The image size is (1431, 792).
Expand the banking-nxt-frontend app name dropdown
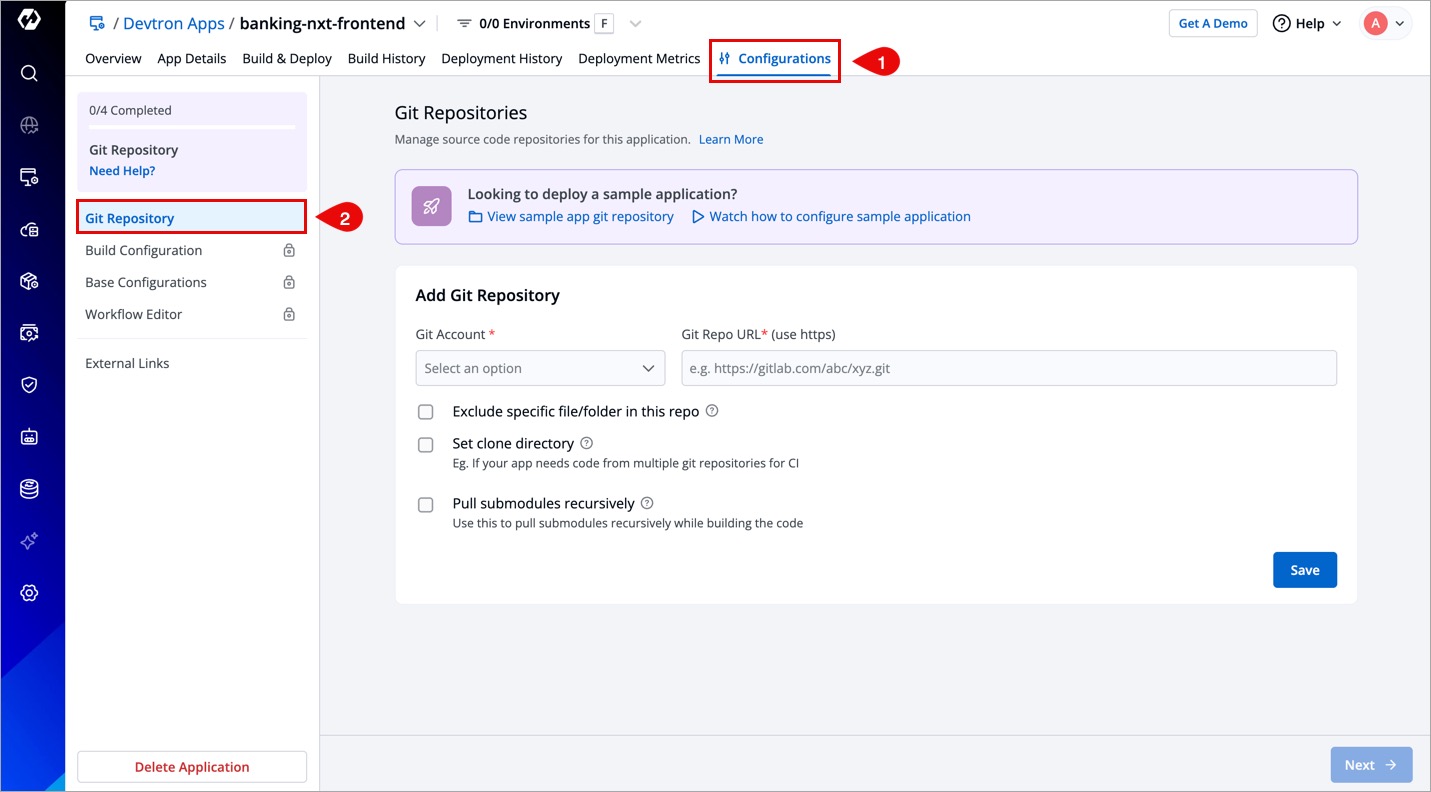(x=420, y=24)
